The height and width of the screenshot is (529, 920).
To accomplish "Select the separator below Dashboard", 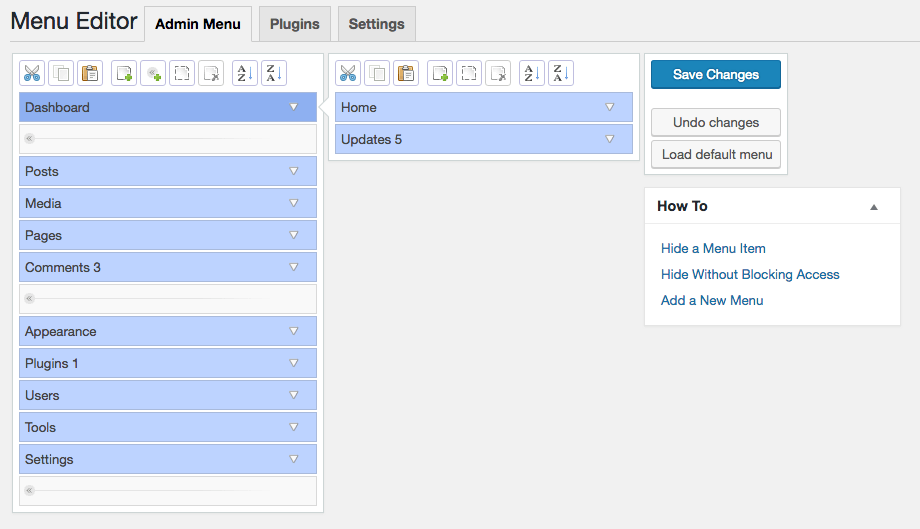I will 168,139.
